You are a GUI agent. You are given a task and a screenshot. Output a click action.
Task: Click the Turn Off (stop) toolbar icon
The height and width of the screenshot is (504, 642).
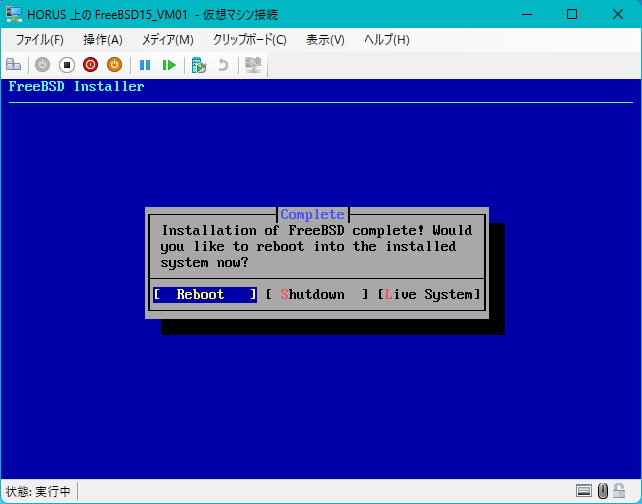coord(67,65)
